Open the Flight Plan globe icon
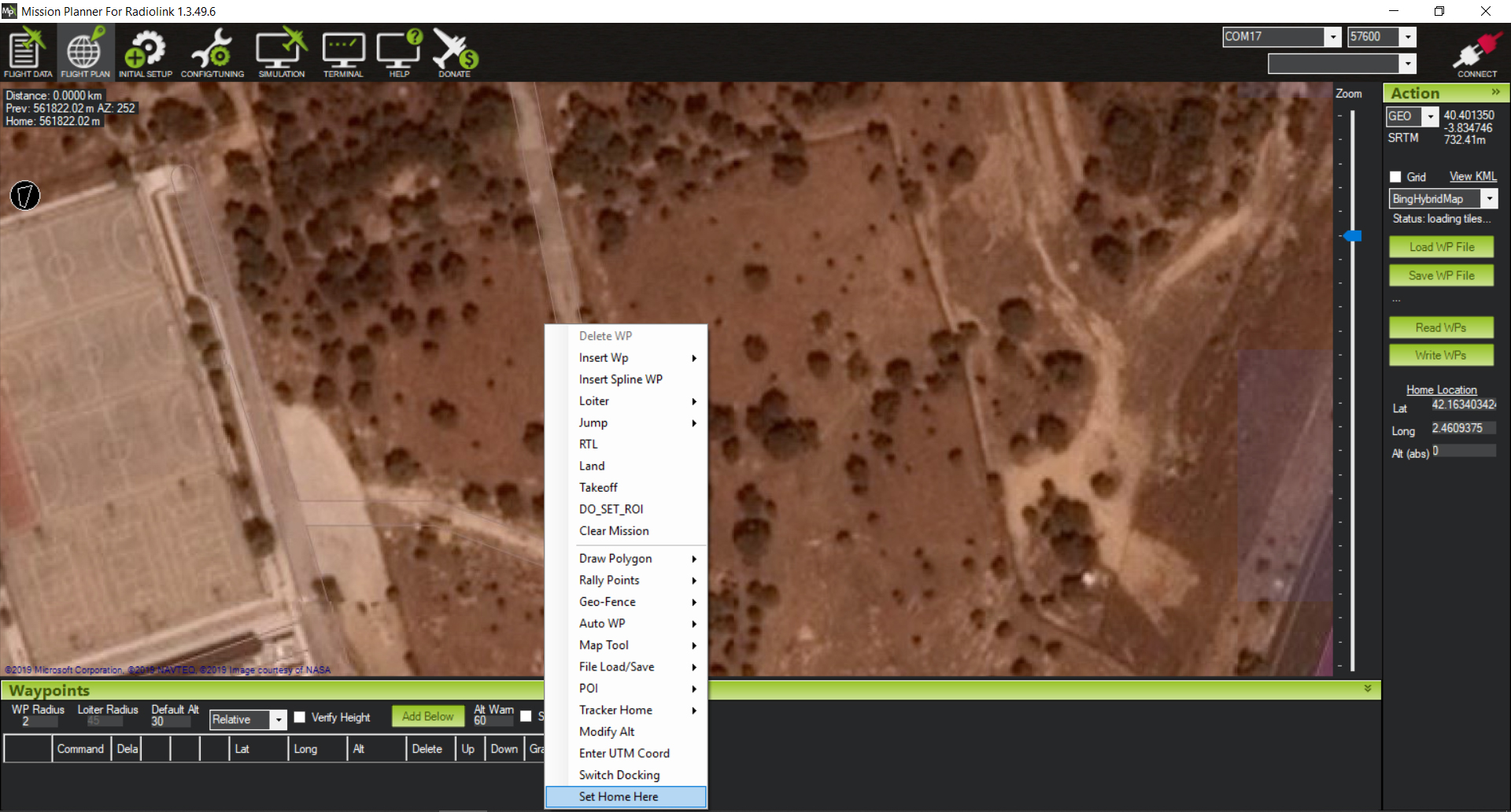Viewport: 1511px width, 812px height. point(85,52)
